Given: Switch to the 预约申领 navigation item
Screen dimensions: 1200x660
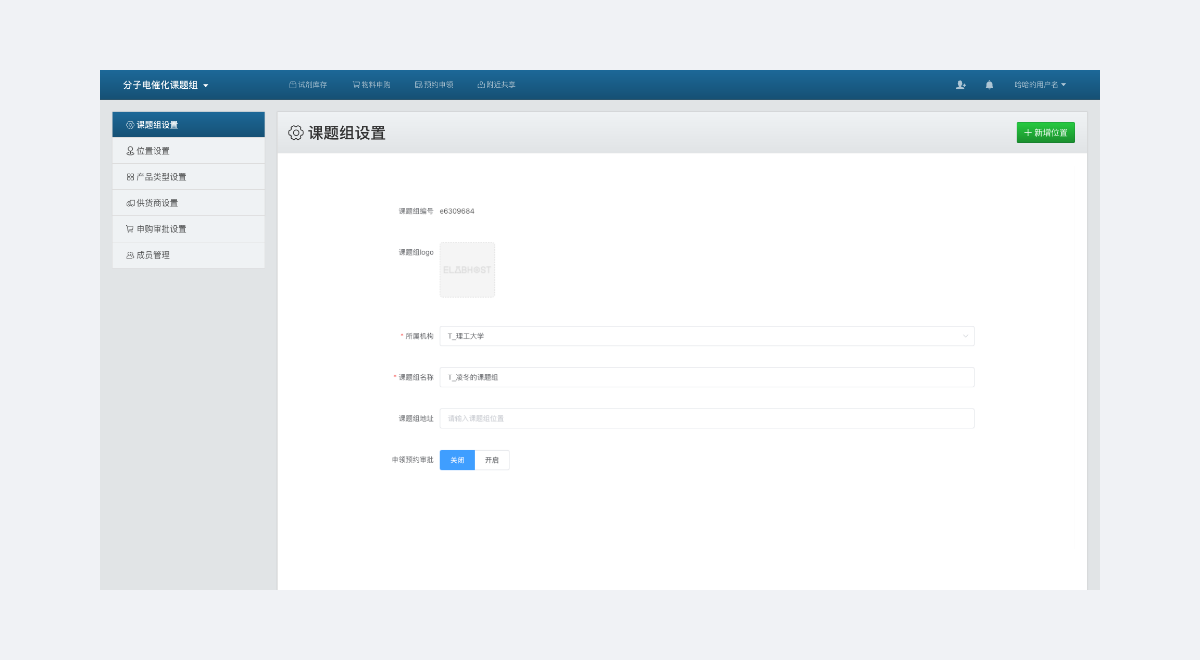Looking at the screenshot, I should [434, 85].
